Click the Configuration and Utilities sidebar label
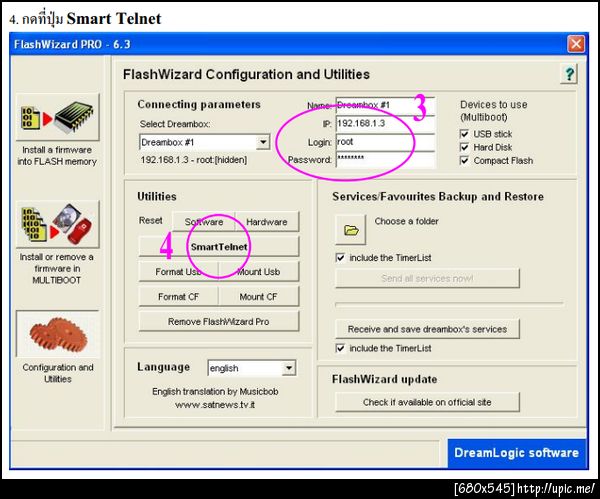 tap(58, 373)
